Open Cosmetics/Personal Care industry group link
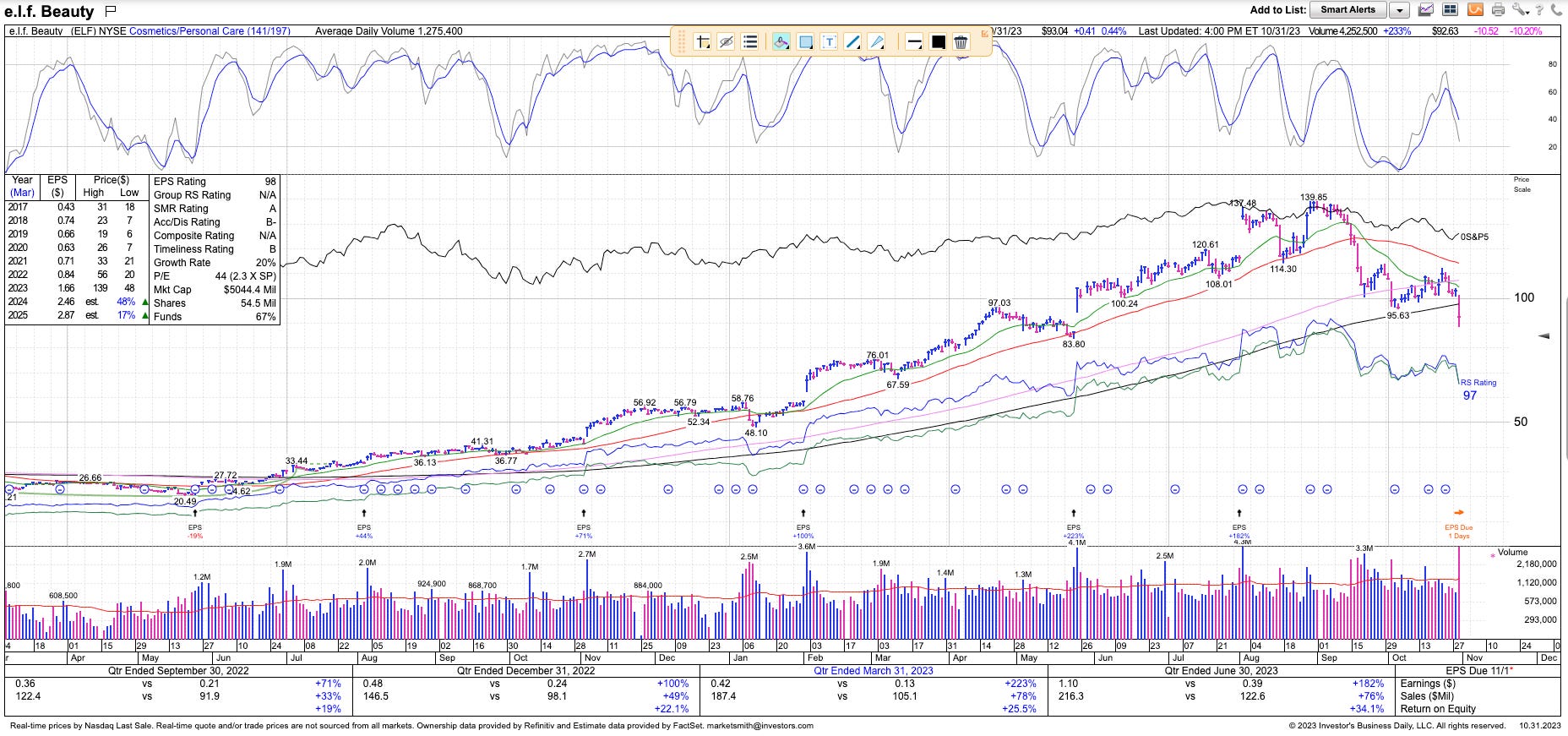Viewport: 1568px width, 736px height. pyautogui.click(x=210, y=31)
